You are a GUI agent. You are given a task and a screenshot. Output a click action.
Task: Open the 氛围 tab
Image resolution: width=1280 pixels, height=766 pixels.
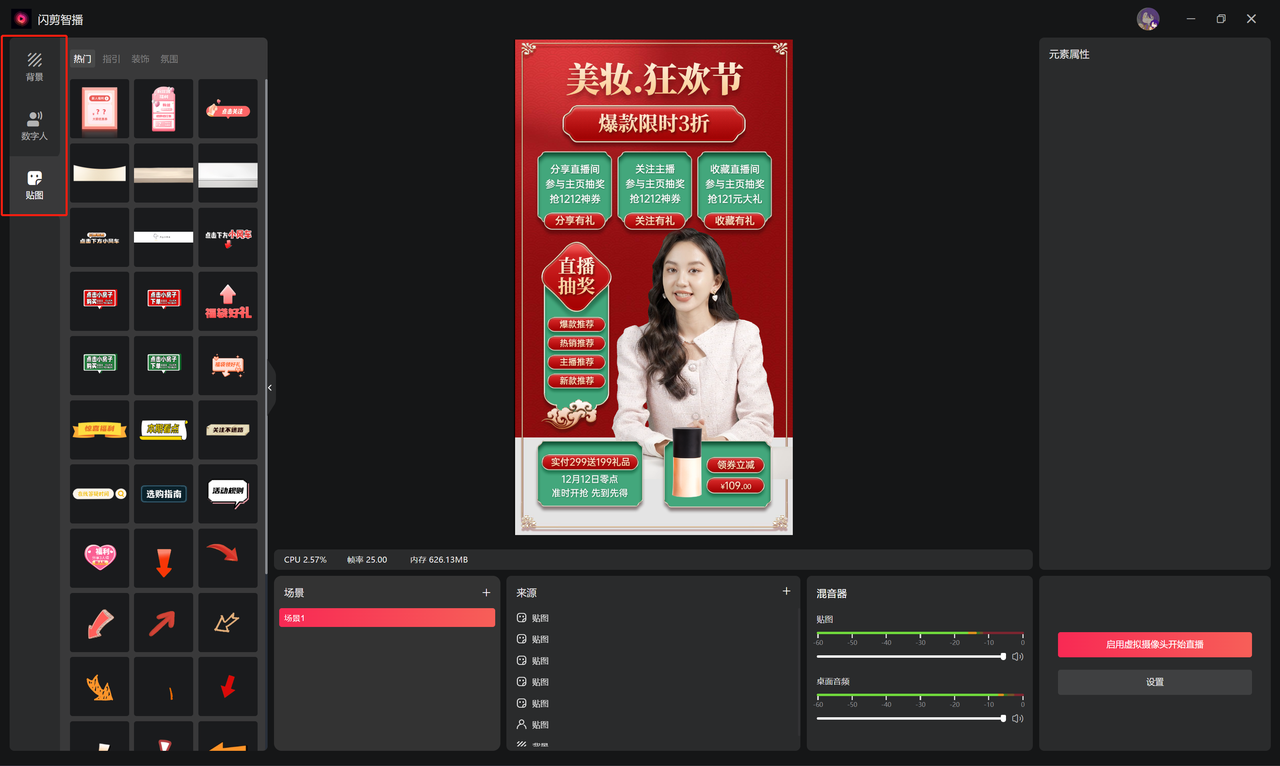coord(168,58)
